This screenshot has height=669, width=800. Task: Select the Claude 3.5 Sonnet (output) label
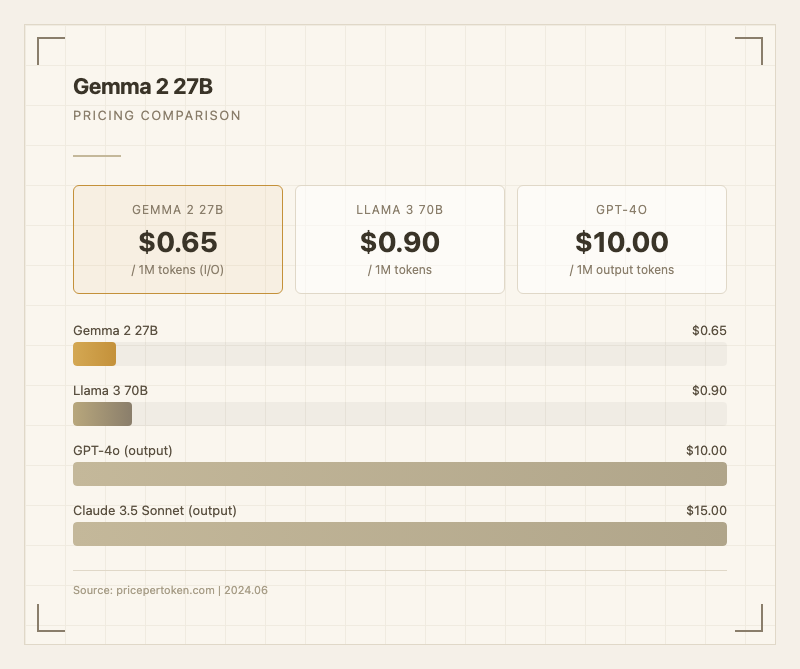(155, 511)
